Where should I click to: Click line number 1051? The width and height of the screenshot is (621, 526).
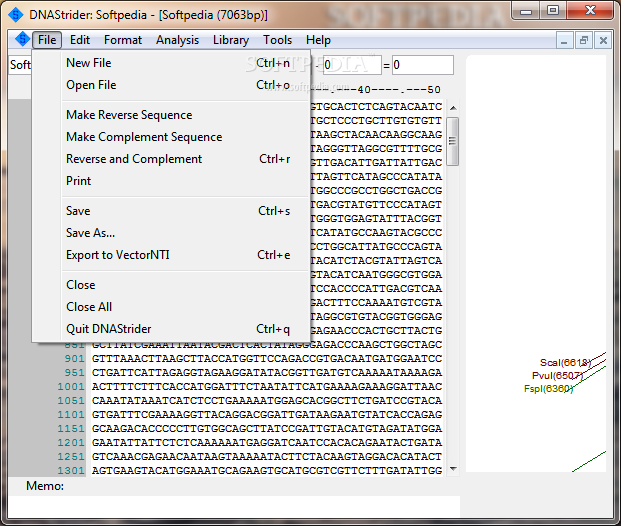pyautogui.click(x=71, y=401)
